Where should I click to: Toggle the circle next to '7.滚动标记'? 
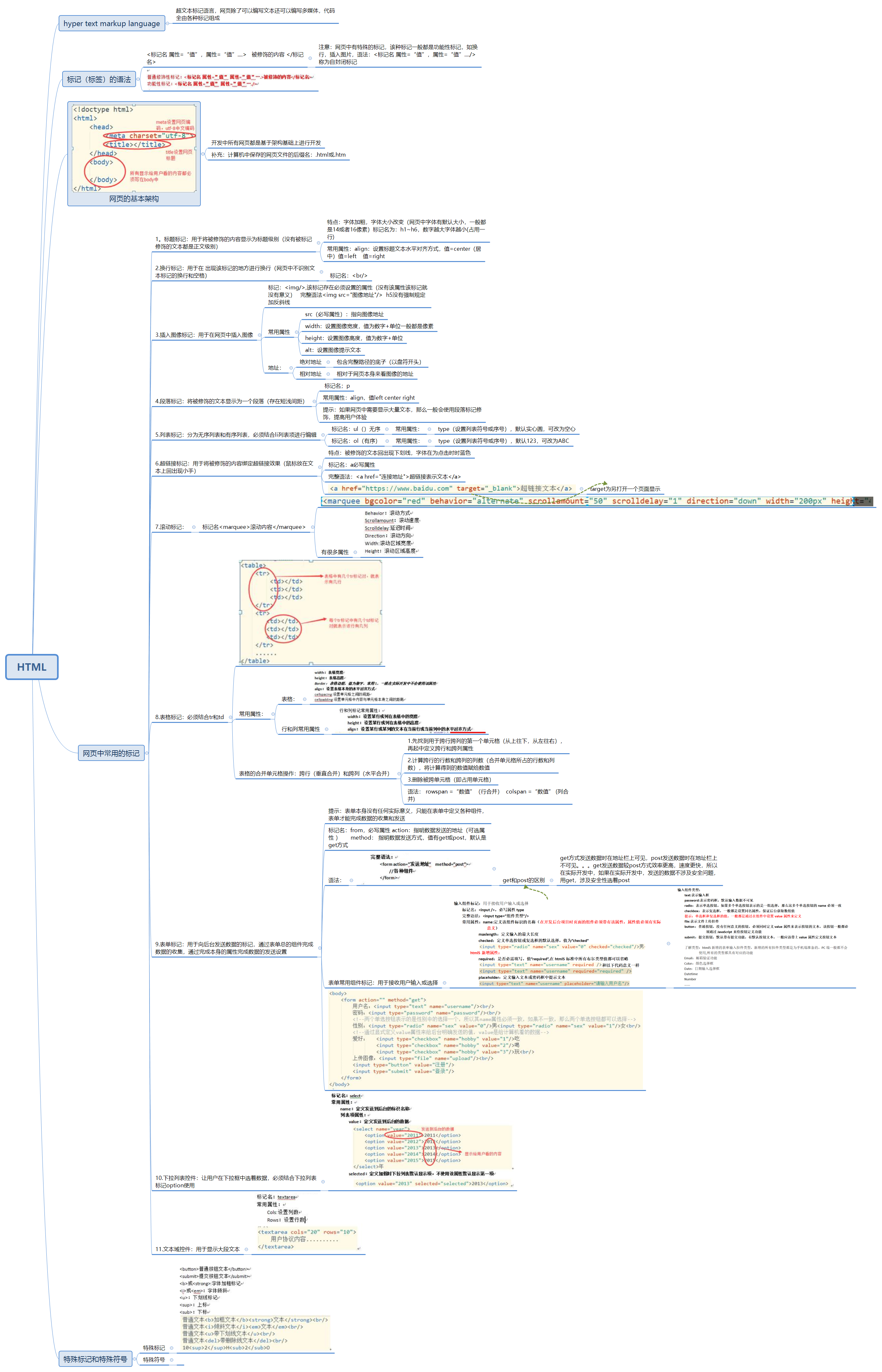194,527
